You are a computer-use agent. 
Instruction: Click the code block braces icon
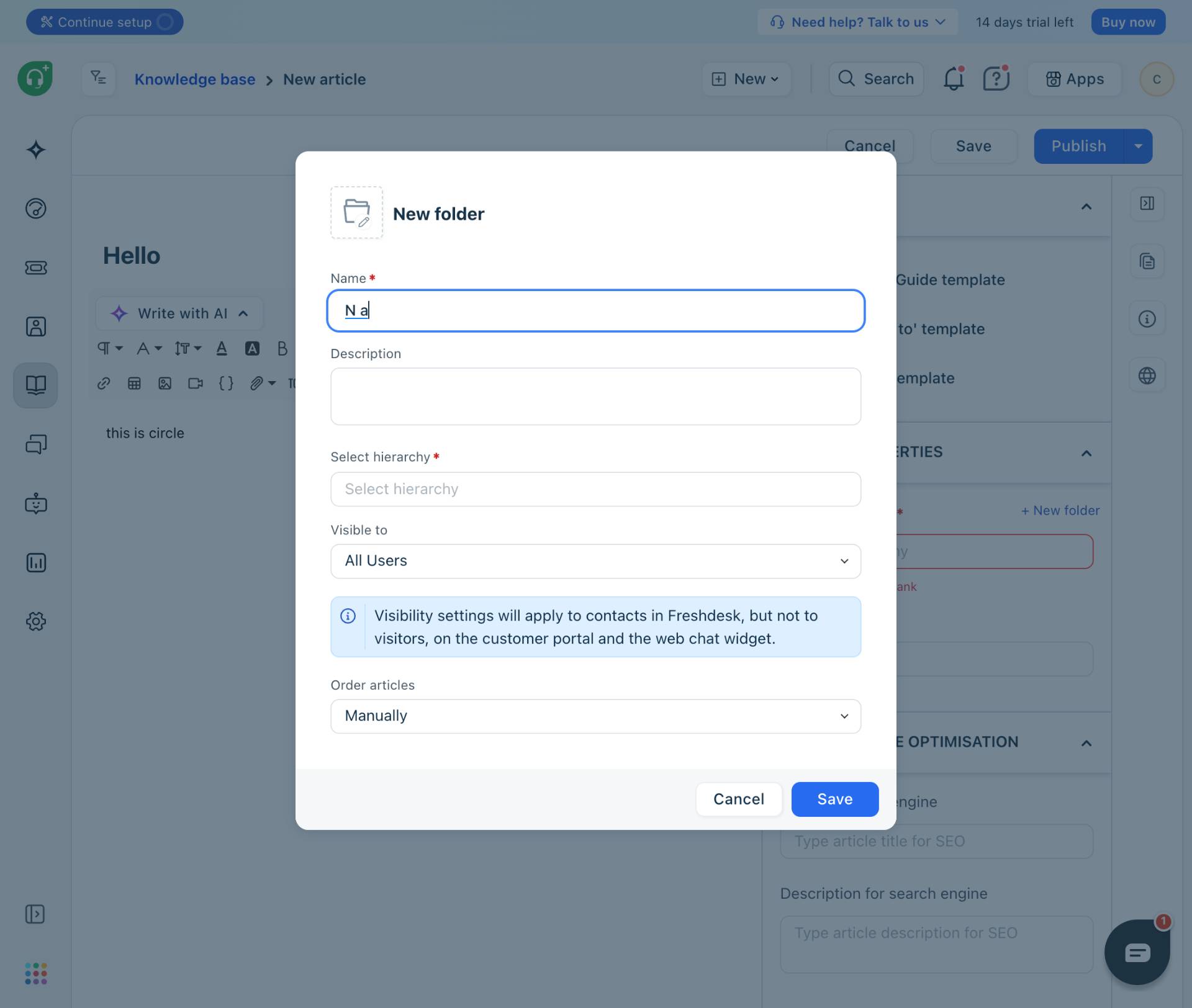pyautogui.click(x=226, y=384)
